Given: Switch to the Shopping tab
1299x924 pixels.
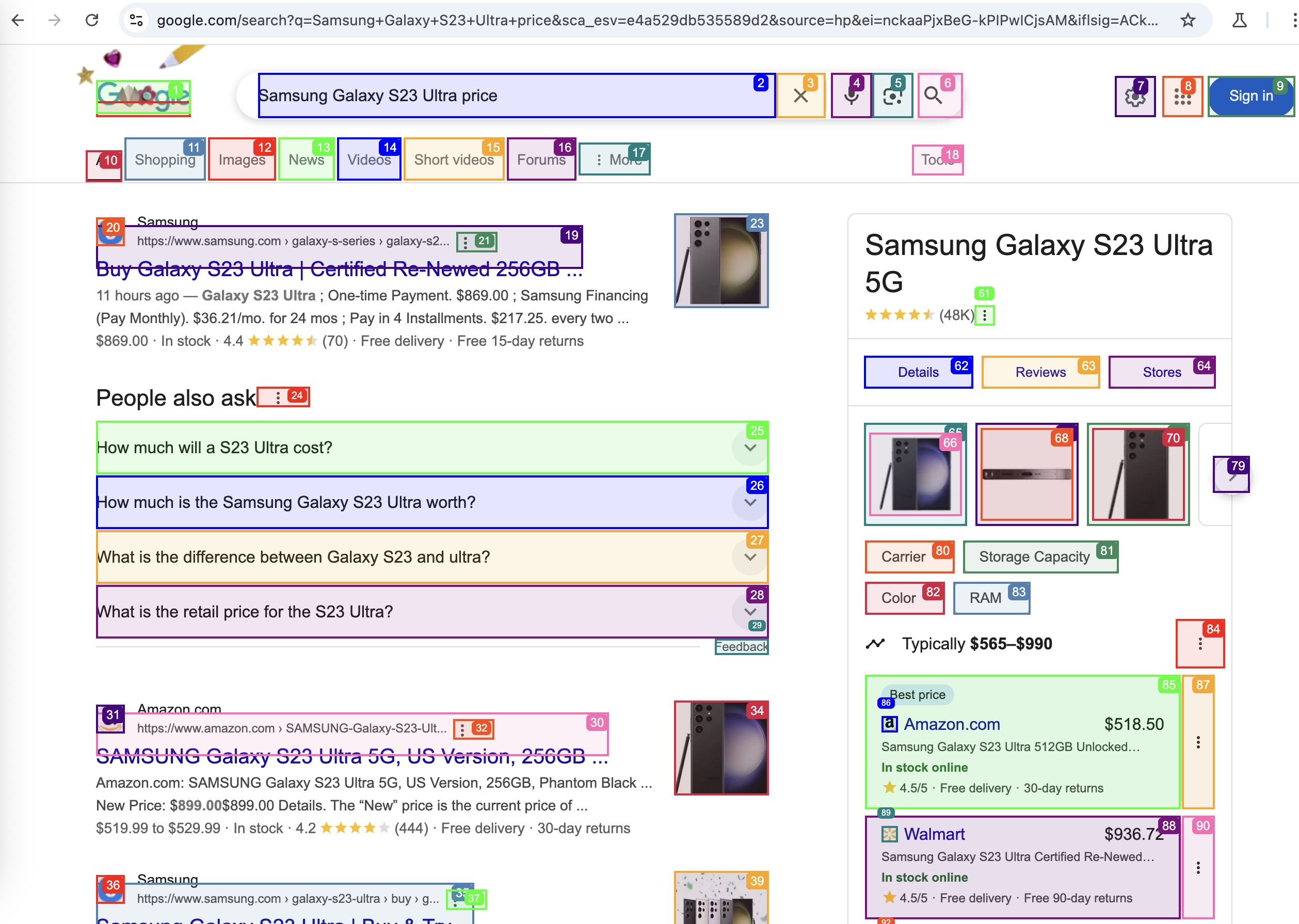Looking at the screenshot, I should coord(165,160).
